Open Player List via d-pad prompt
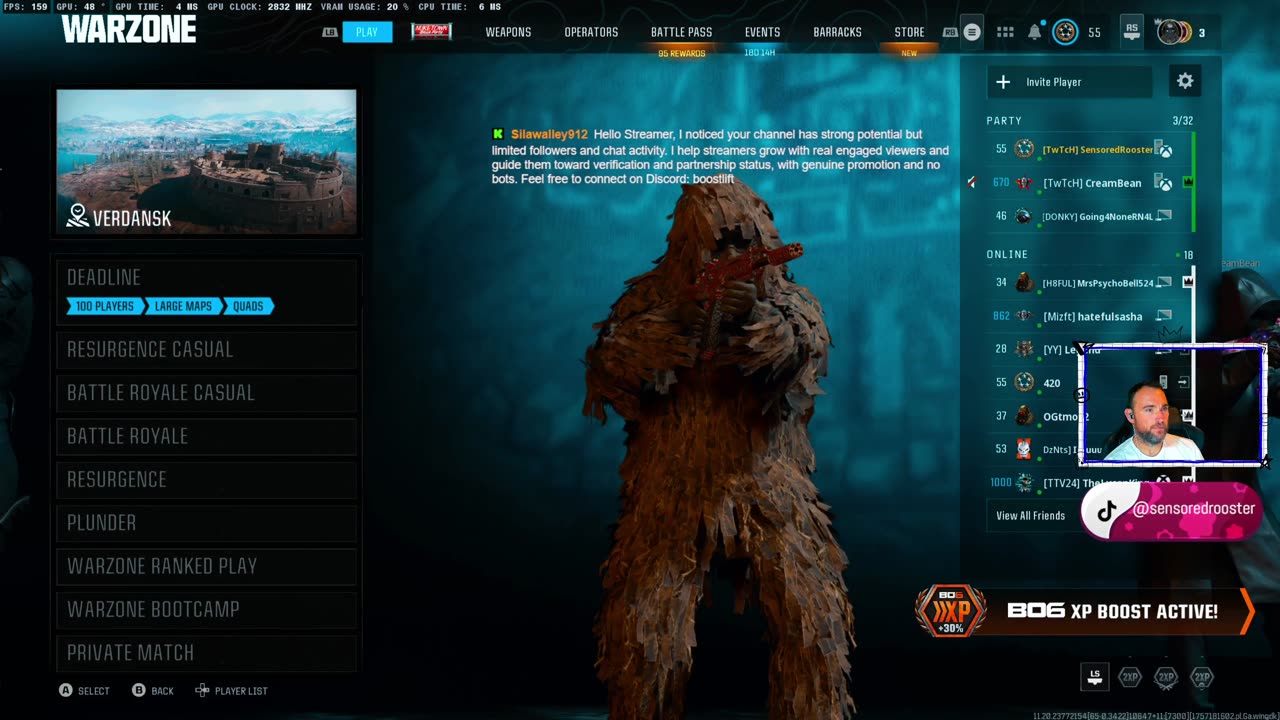This screenshot has width=1280, height=720. [231, 691]
